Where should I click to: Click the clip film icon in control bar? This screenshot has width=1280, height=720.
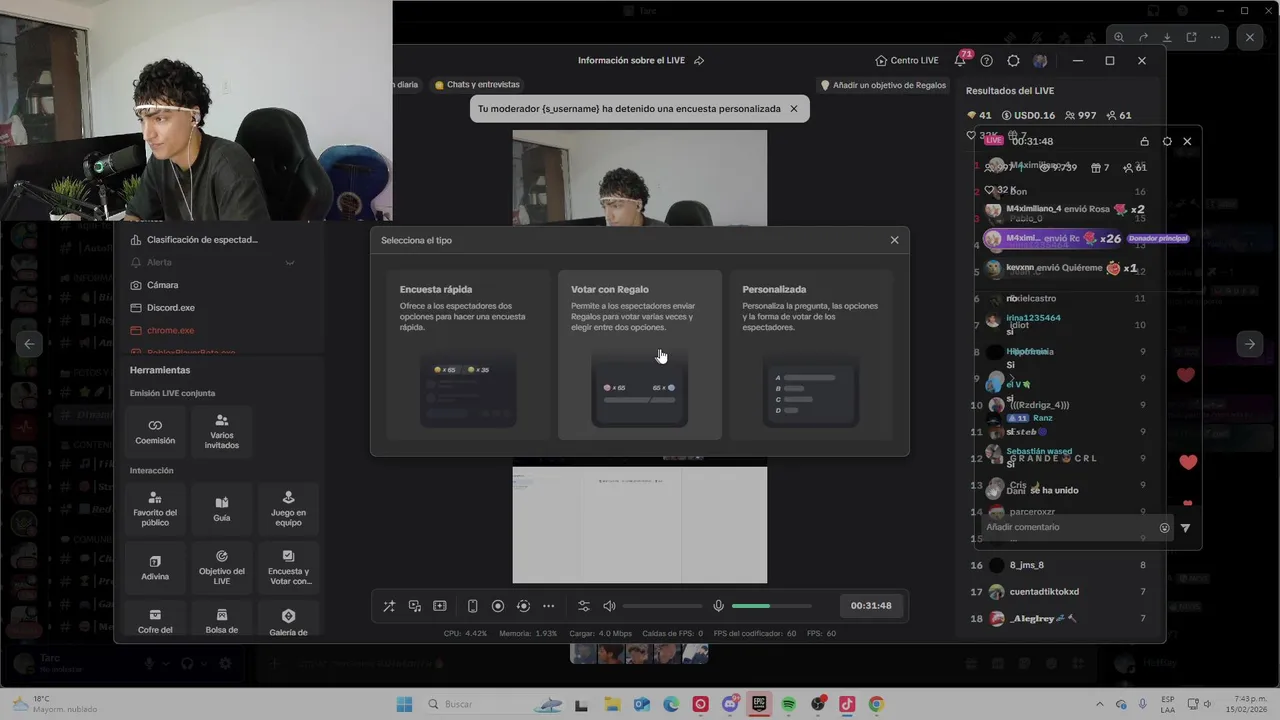(x=440, y=606)
